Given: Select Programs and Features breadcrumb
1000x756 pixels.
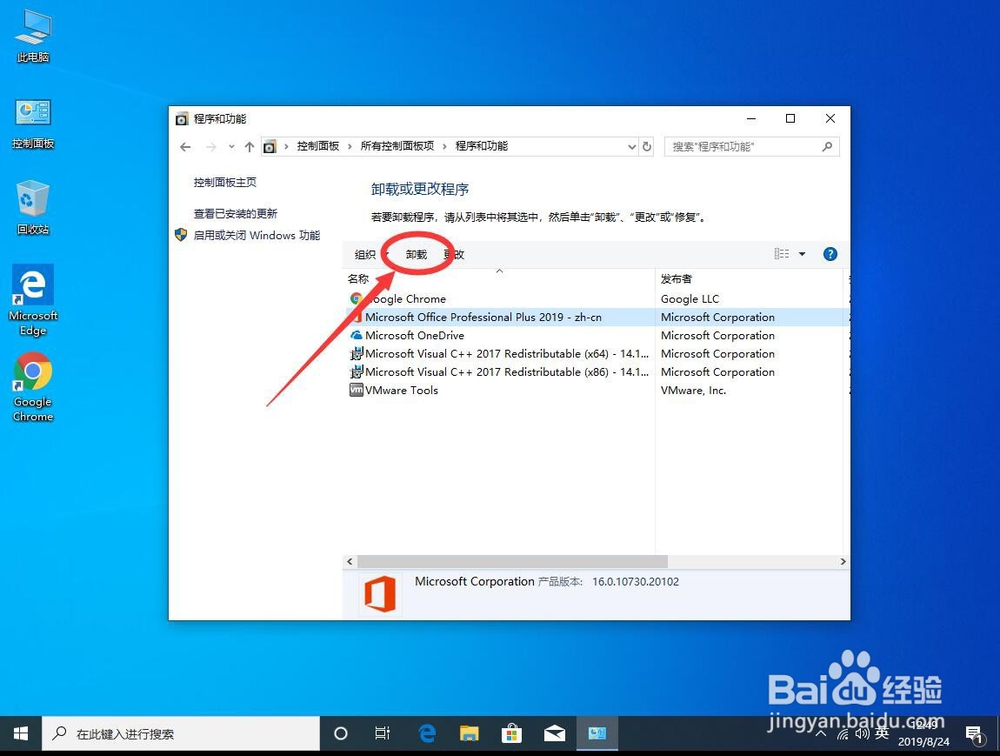Looking at the screenshot, I should click(482, 146).
